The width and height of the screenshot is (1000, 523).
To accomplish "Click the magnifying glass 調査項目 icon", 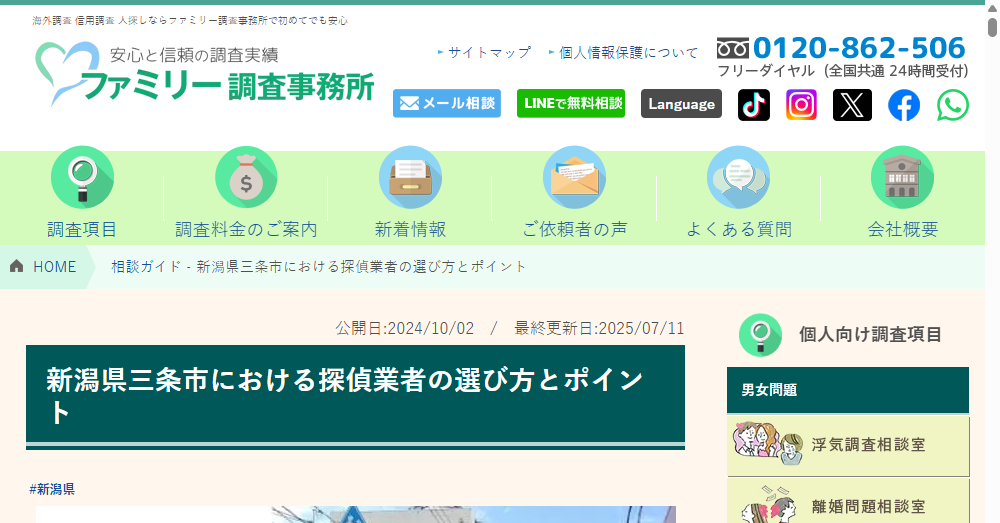I will click(82, 177).
